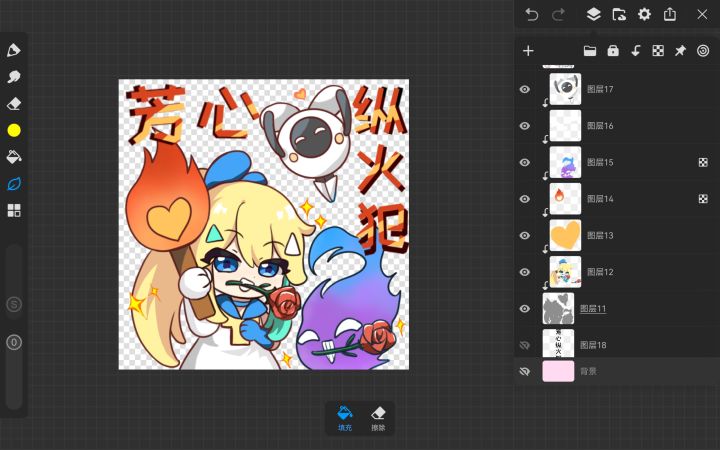The width and height of the screenshot is (720, 450).
Task: Show hidden layer 图层18
Action: click(x=524, y=345)
